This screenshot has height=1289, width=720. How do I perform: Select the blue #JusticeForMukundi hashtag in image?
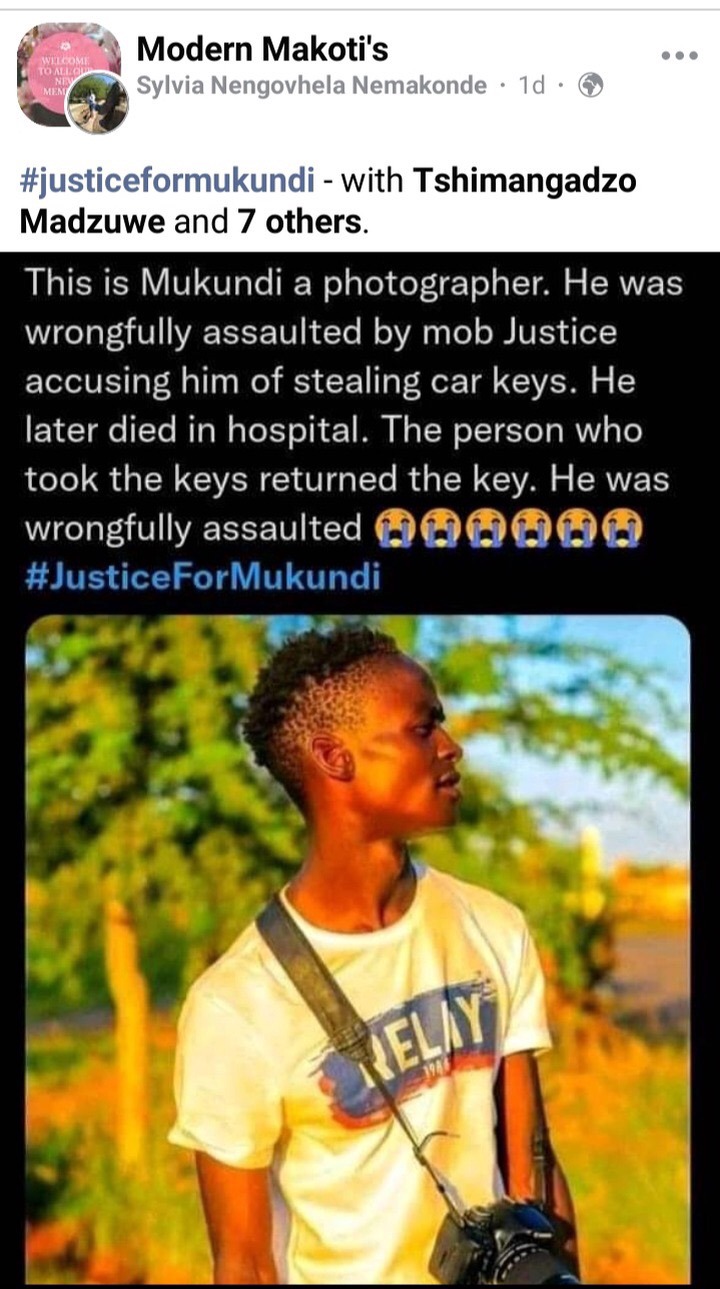click(x=203, y=578)
